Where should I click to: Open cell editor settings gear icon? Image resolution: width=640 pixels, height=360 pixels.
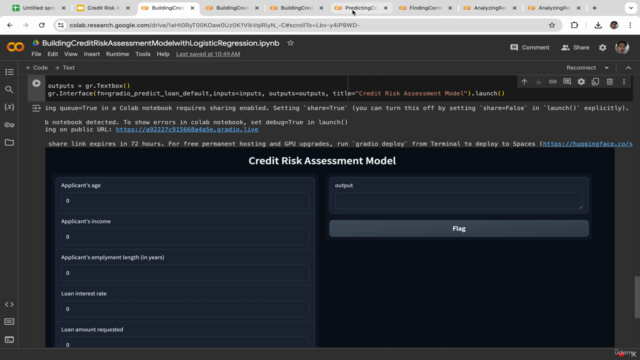coord(581,82)
